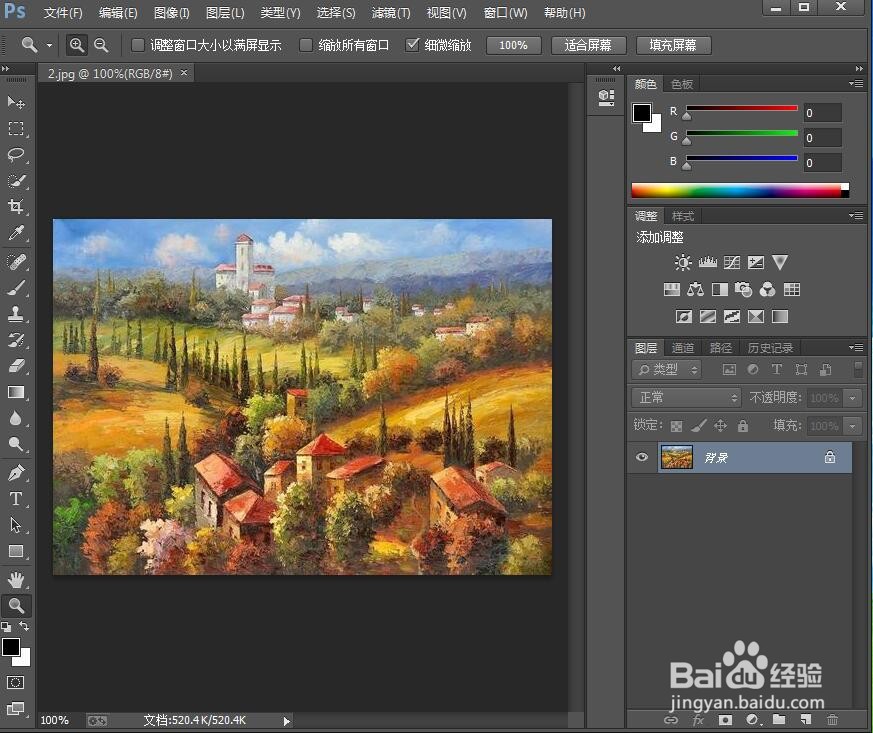Switch to the 通道 tab
Screen dimensions: 873x733
(x=683, y=348)
